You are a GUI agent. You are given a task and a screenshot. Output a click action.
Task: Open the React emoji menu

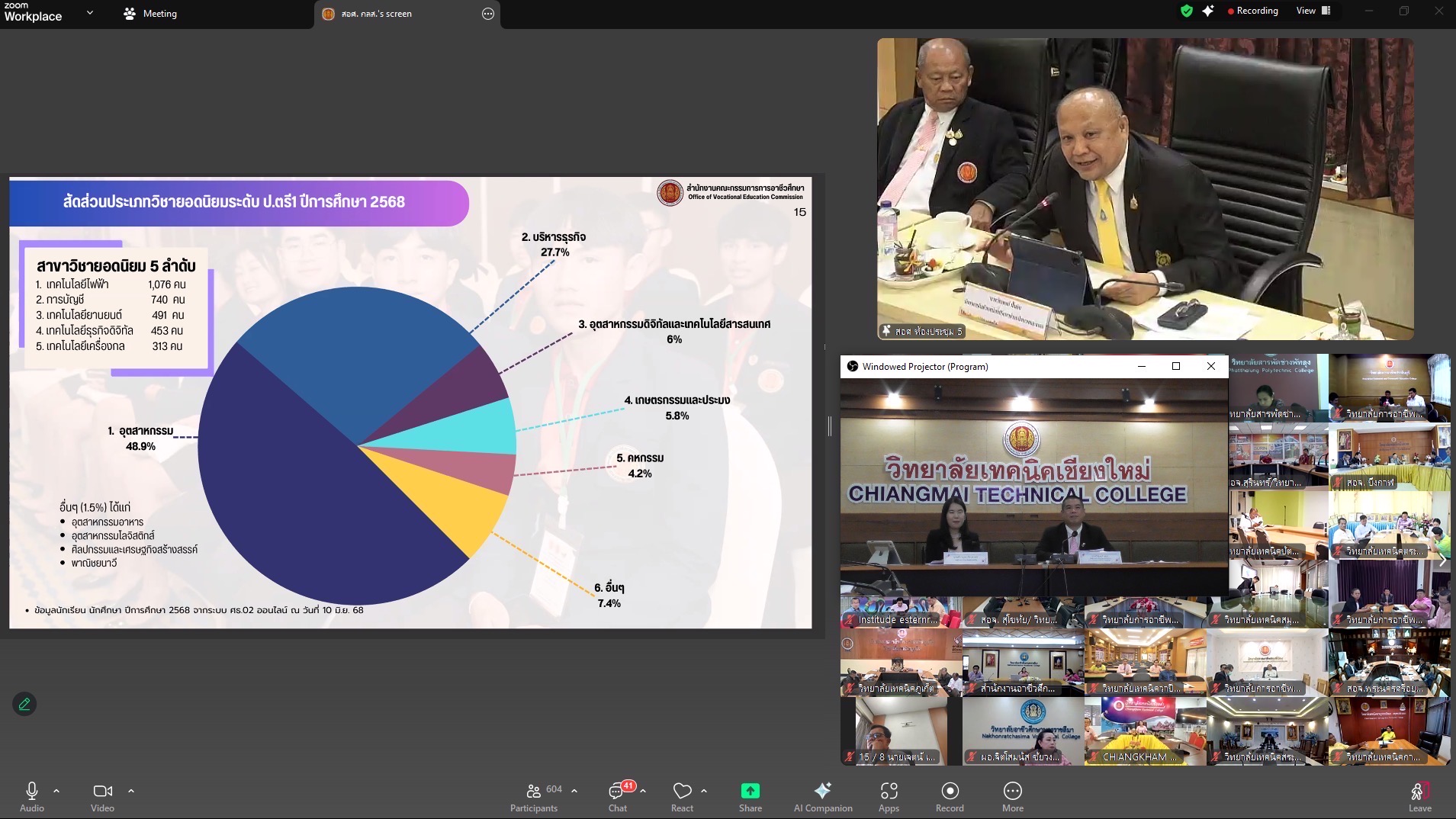click(682, 796)
